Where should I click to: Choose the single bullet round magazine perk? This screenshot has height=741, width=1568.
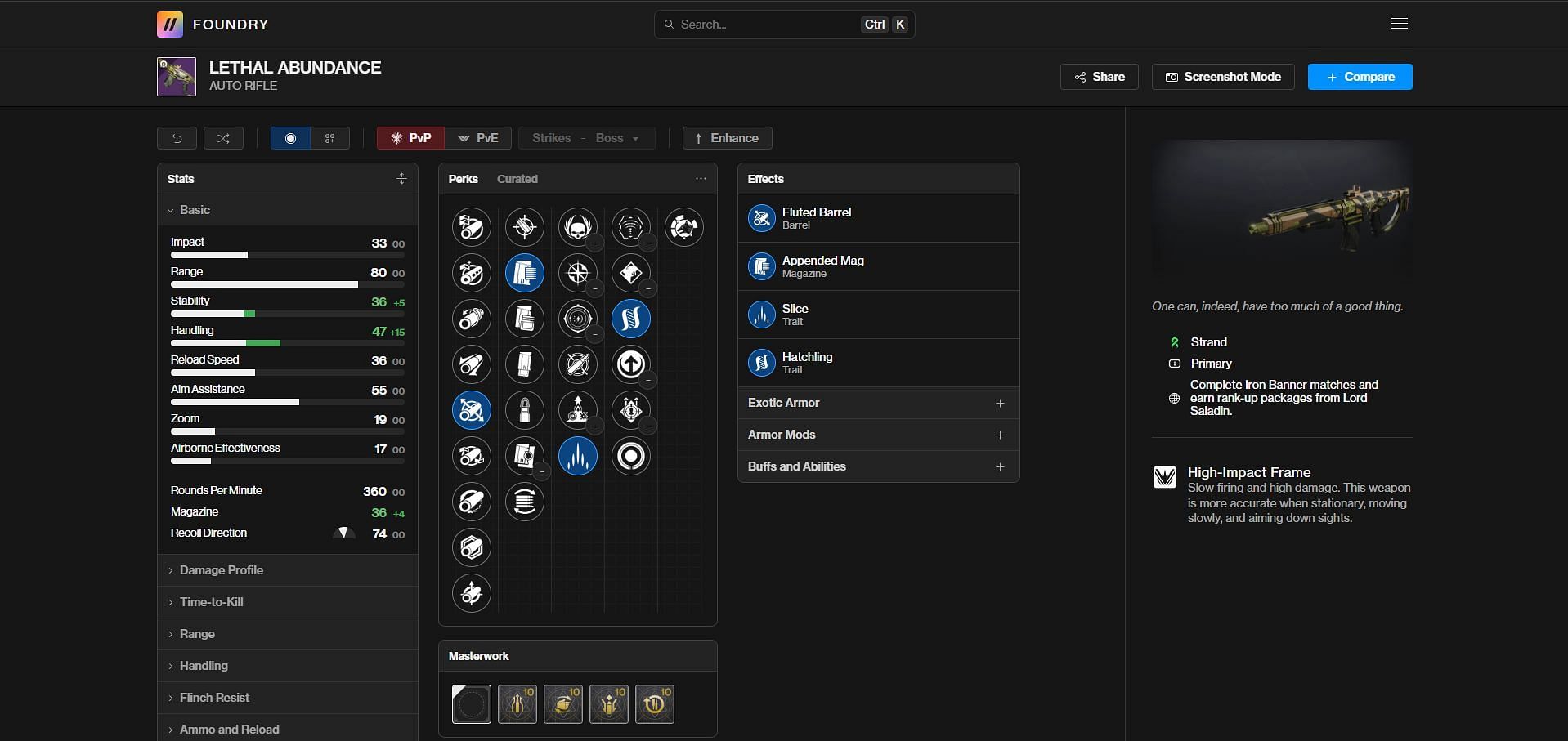pyautogui.click(x=524, y=410)
